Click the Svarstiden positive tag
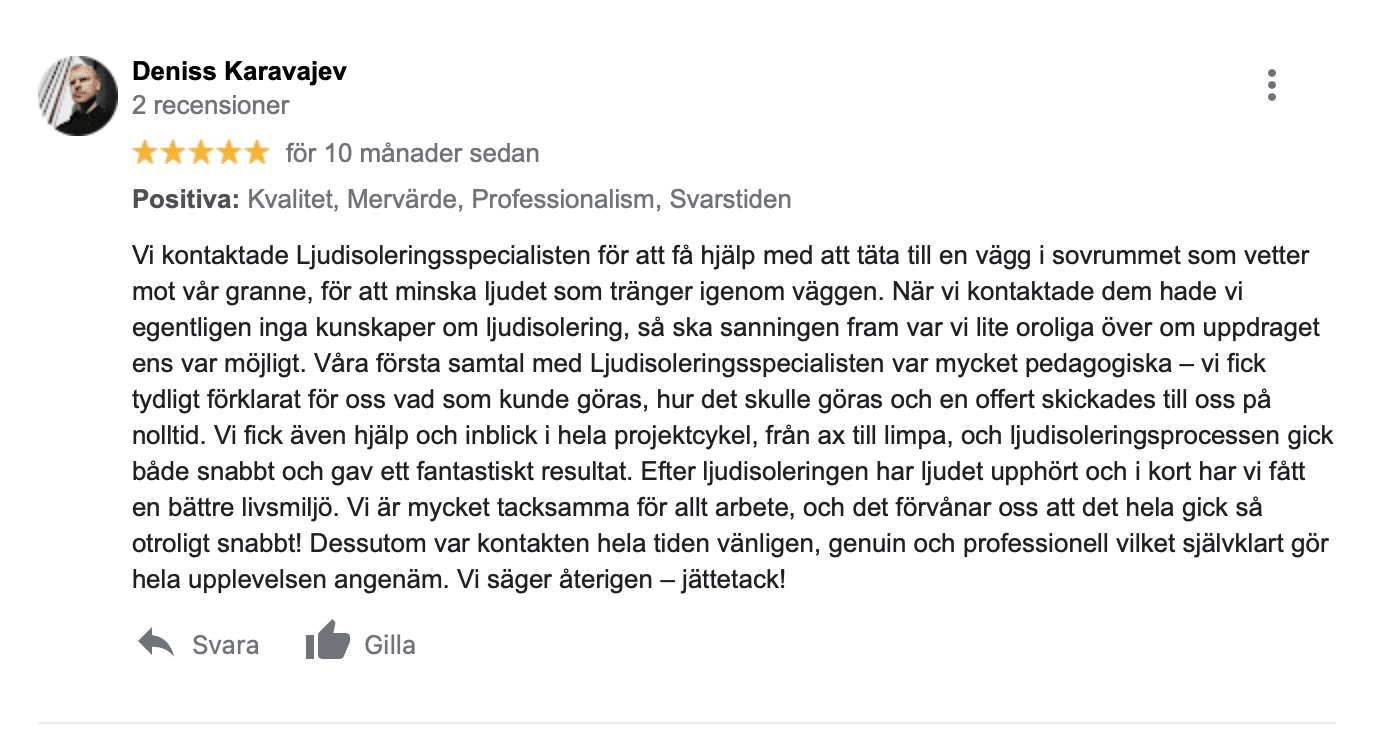Screen dimensions: 1374x740 pyautogui.click(x=730, y=200)
